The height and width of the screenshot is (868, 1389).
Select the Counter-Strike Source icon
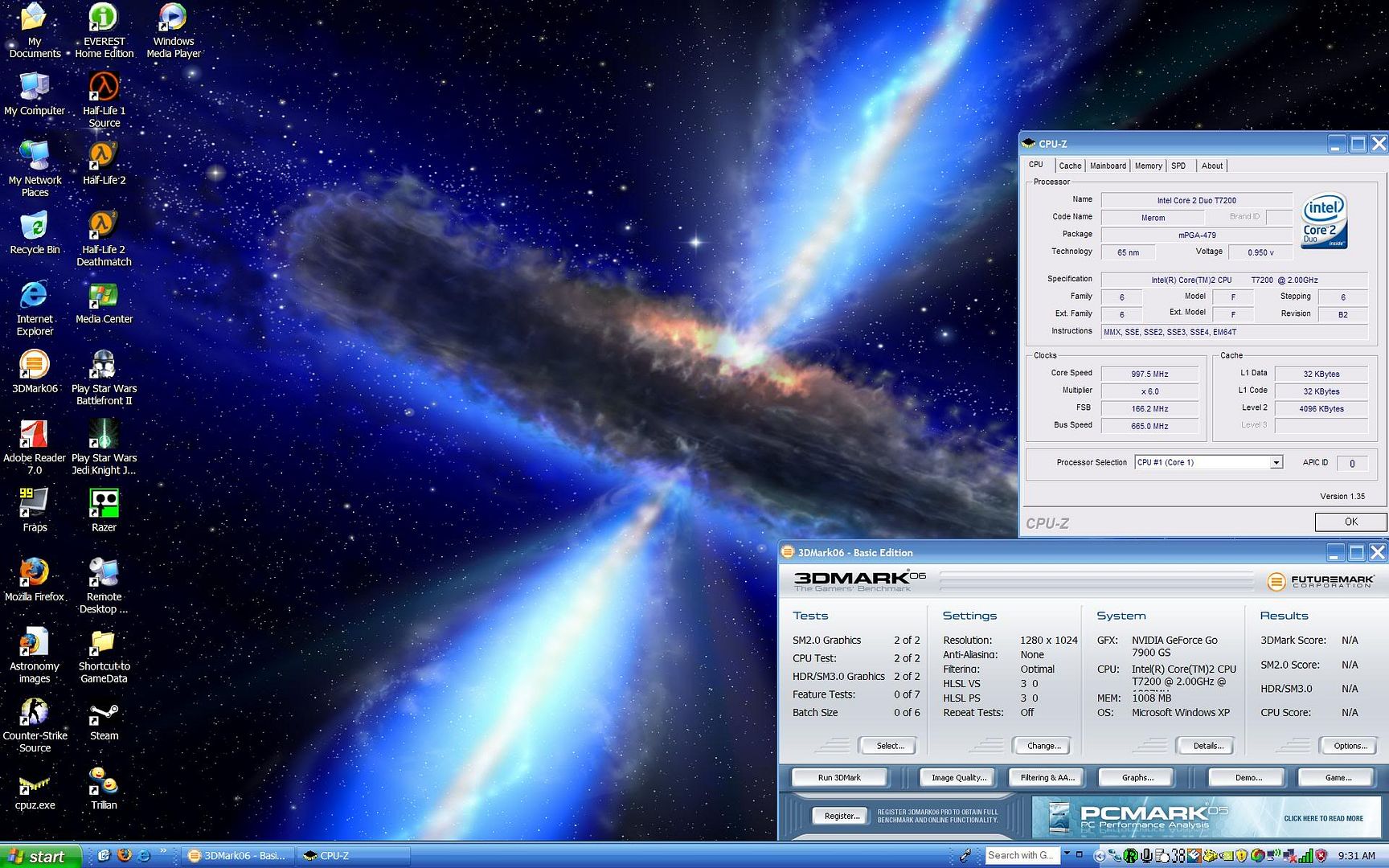tap(35, 724)
